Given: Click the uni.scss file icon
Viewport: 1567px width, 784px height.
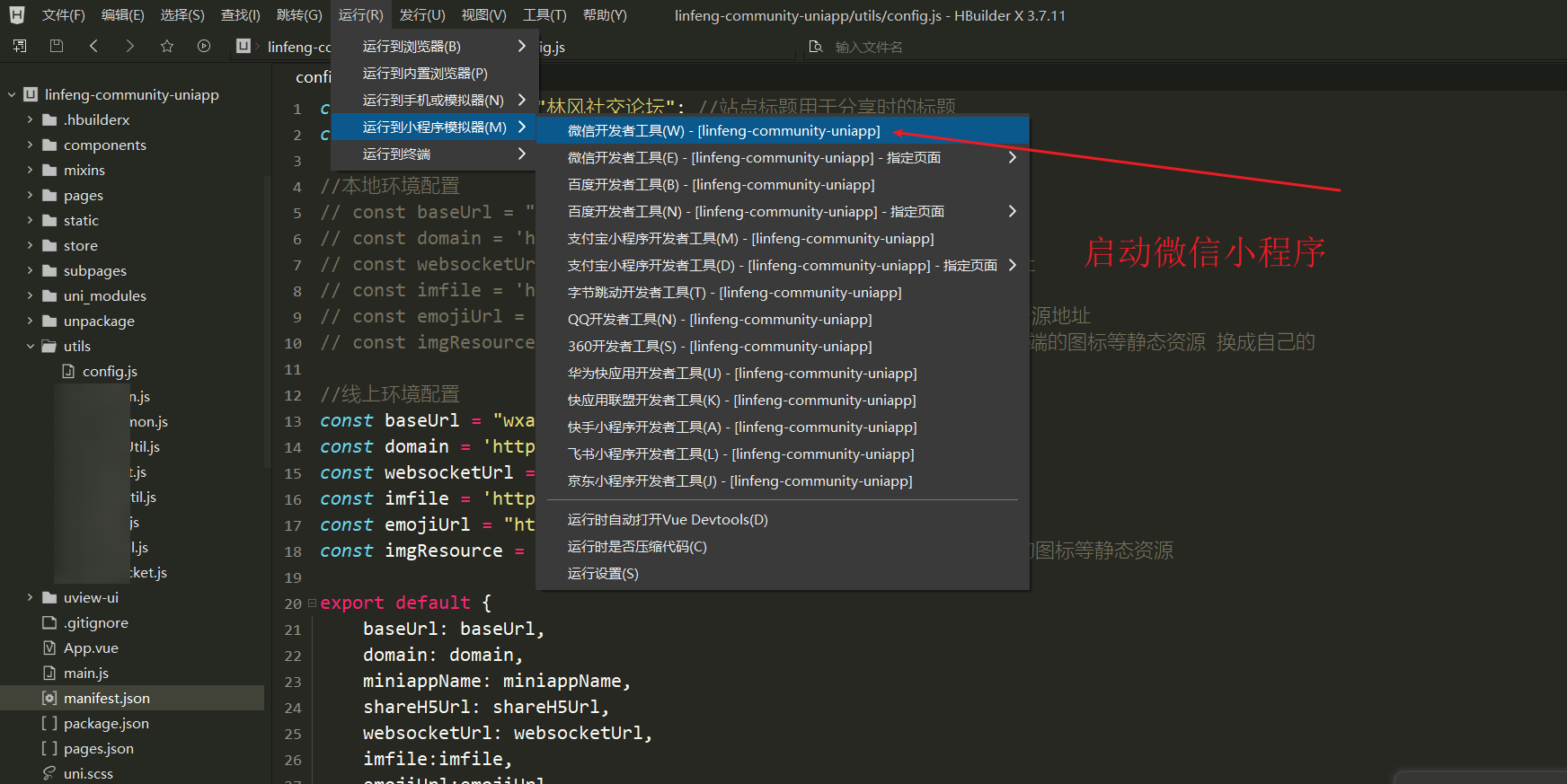Looking at the screenshot, I should pyautogui.click(x=49, y=773).
